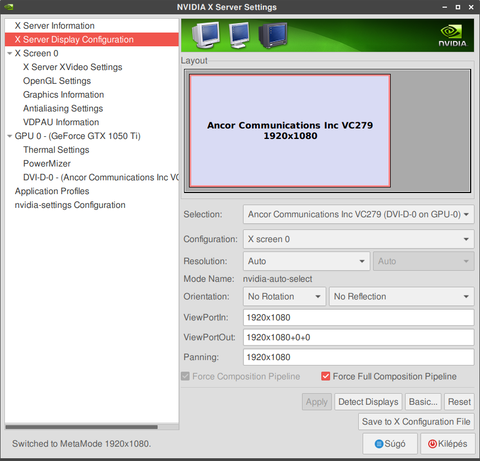Image resolution: width=480 pixels, height=461 pixels.
Task: Open Antialiasing Settings page
Action: pyautogui.click(x=92, y=108)
